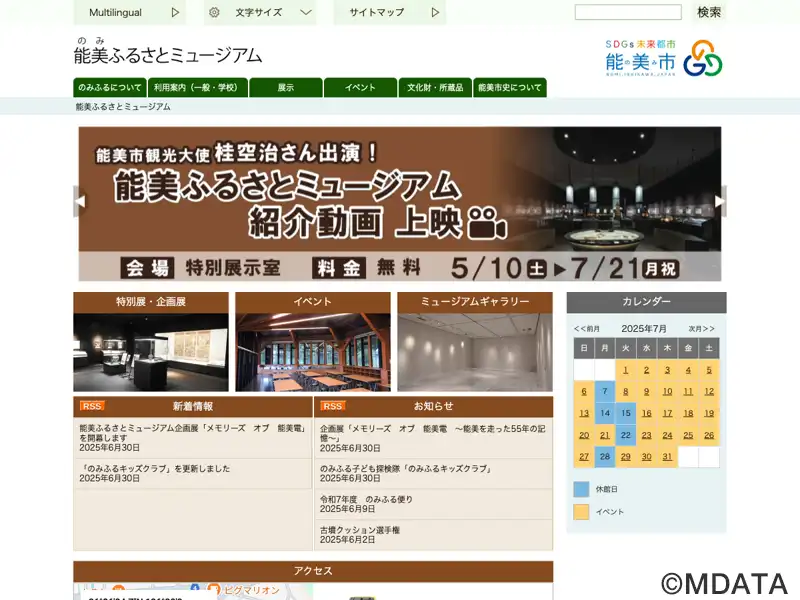
Task: Go to next month with 次月>>
Action: click(702, 329)
